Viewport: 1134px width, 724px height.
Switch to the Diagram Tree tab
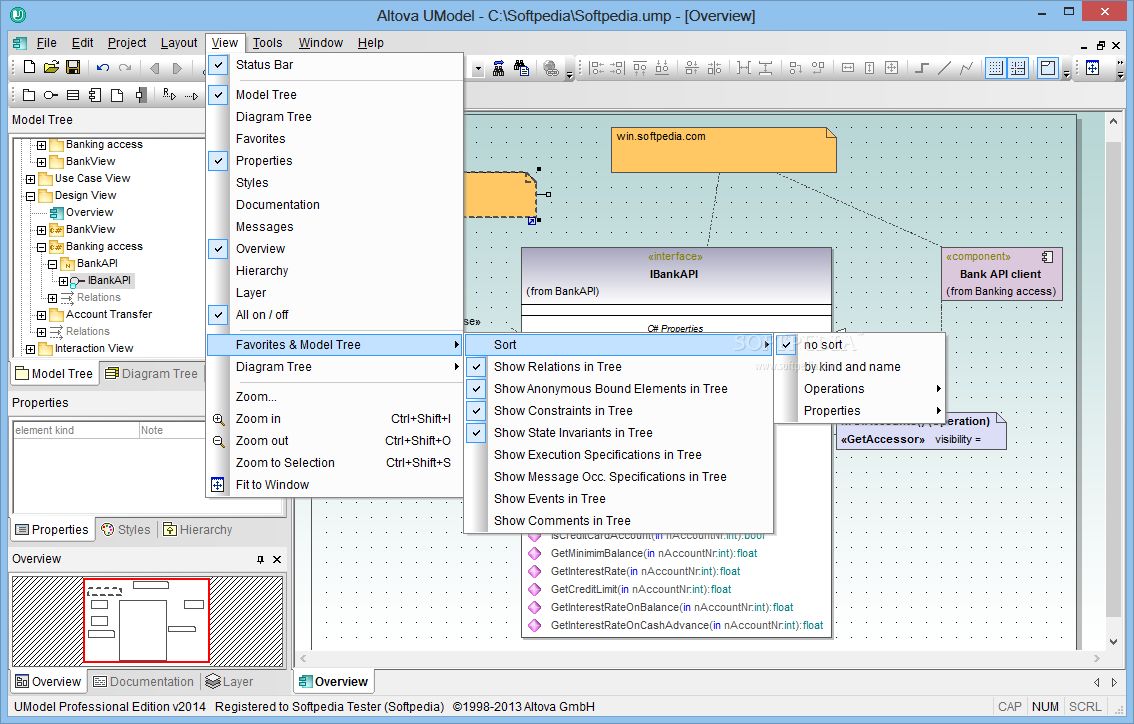tap(151, 374)
